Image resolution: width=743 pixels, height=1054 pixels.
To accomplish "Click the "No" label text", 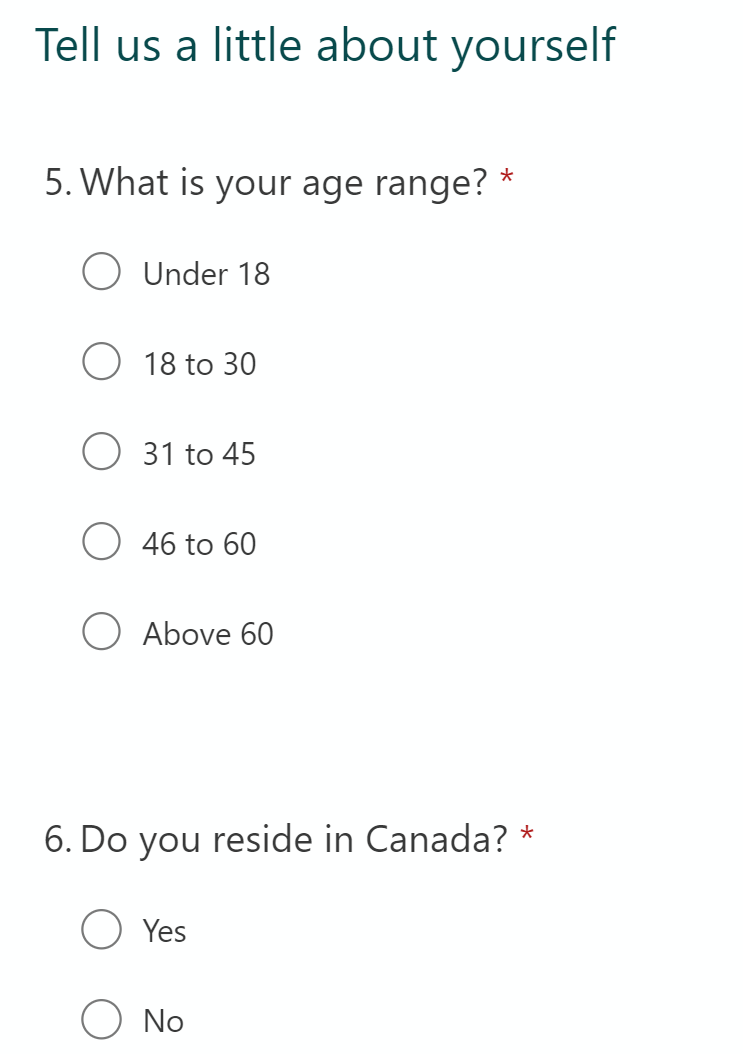I will 163,1021.
